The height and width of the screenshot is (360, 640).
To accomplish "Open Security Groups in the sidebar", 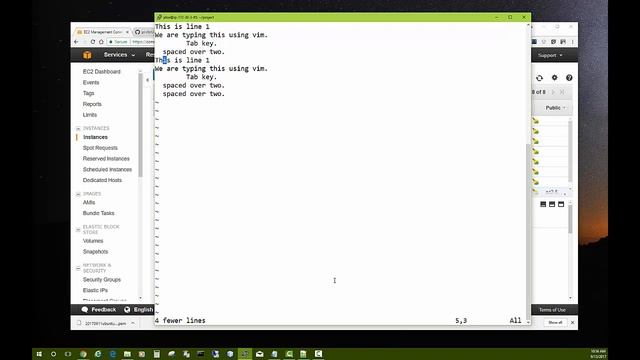I will point(102,280).
